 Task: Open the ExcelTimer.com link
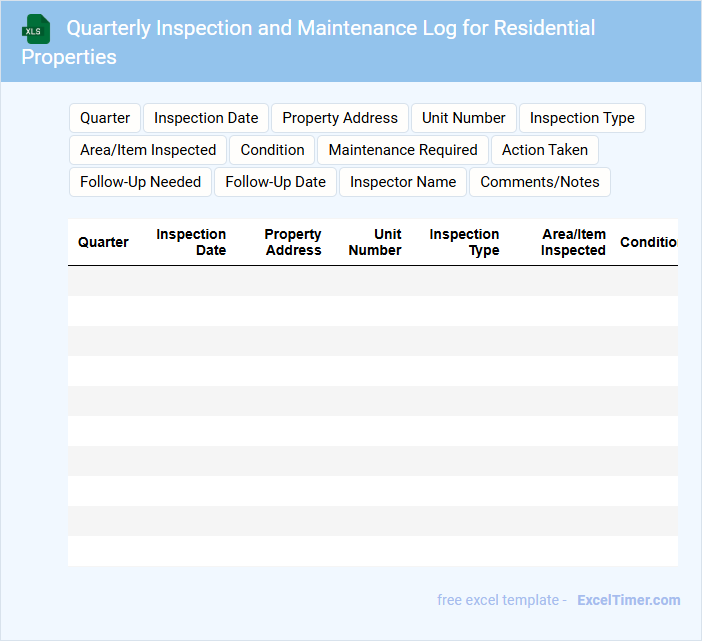[628, 600]
